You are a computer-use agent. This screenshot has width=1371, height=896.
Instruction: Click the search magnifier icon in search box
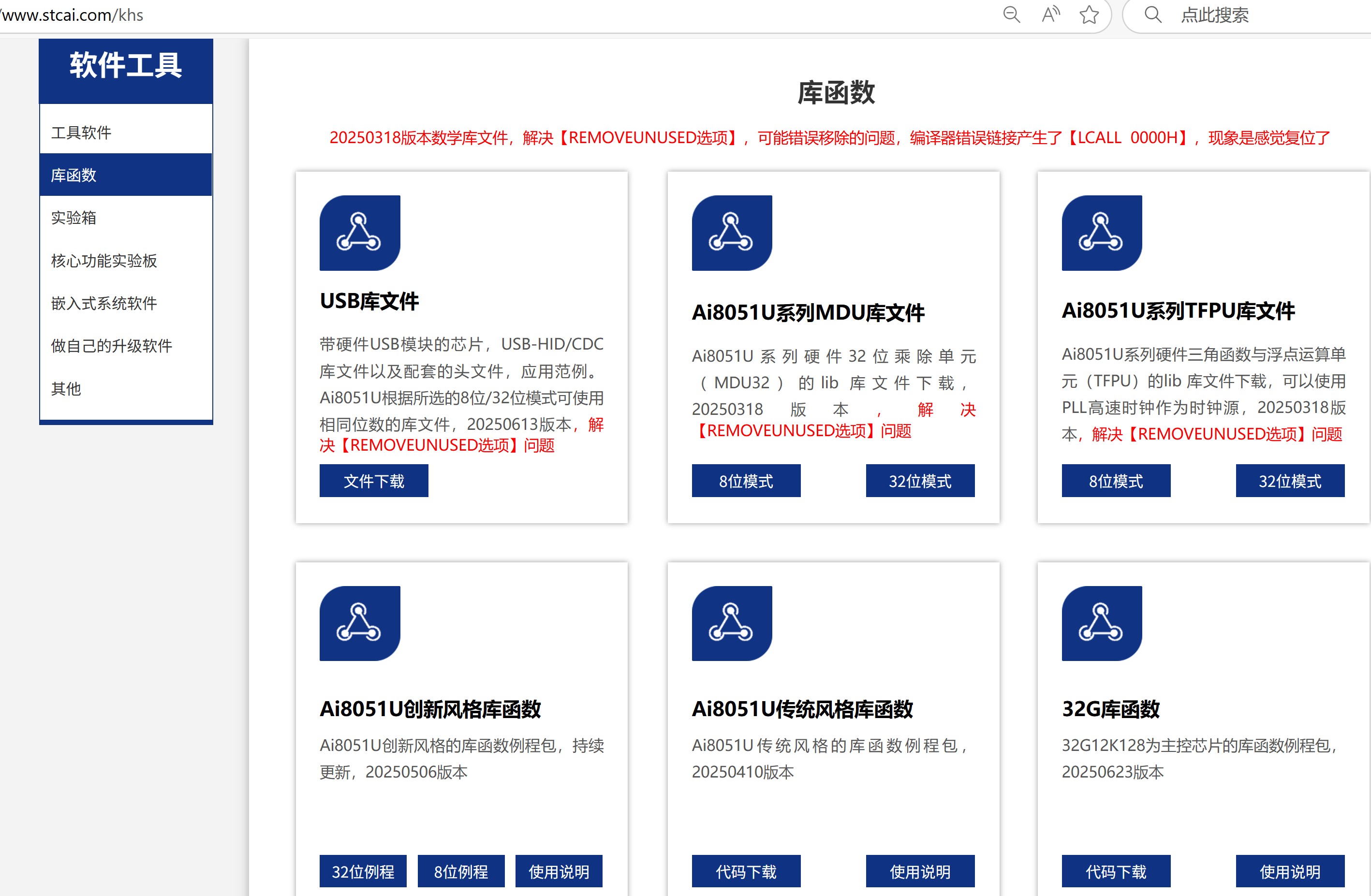tap(1153, 15)
